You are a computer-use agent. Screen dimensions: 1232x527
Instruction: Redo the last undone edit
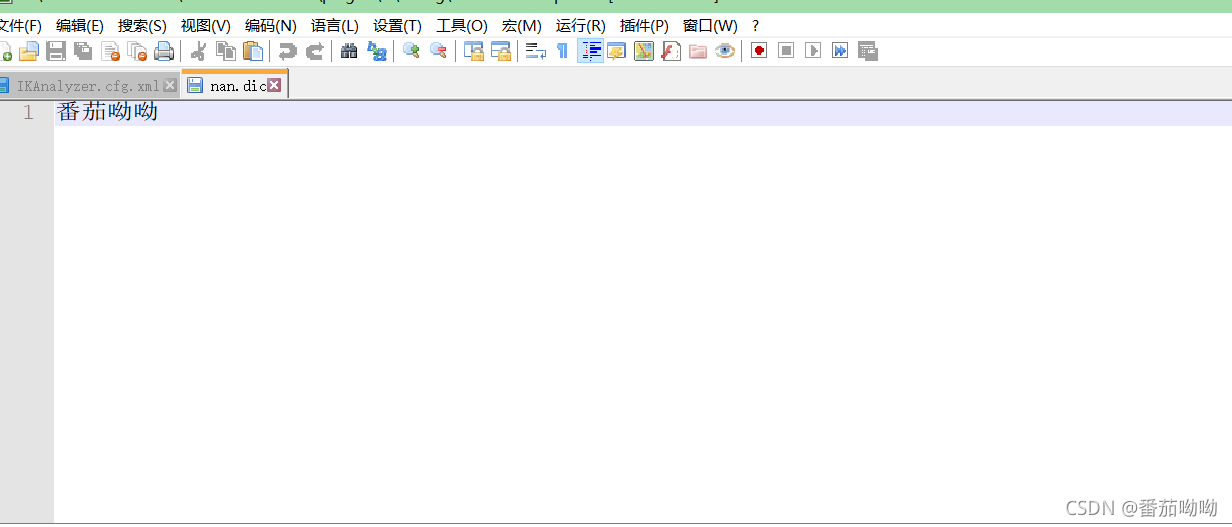pos(314,51)
